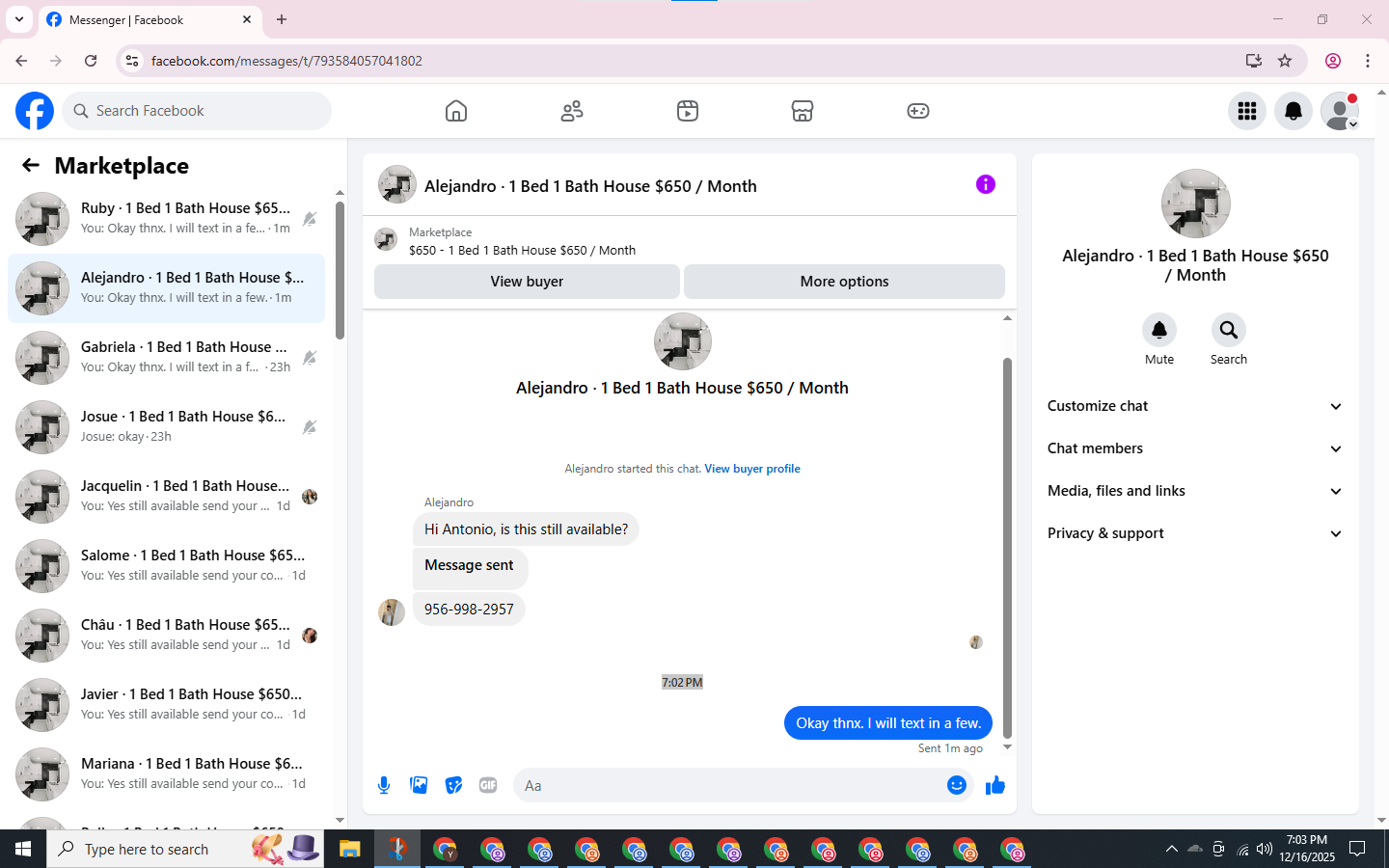1389x868 pixels.
Task: Reload the page in browser toolbar
Action: click(x=91, y=61)
